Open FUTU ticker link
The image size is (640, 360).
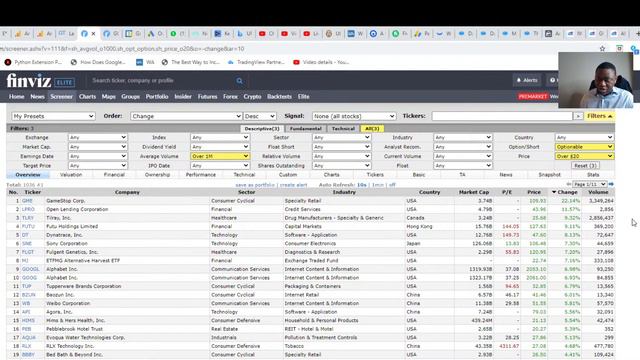(28, 227)
